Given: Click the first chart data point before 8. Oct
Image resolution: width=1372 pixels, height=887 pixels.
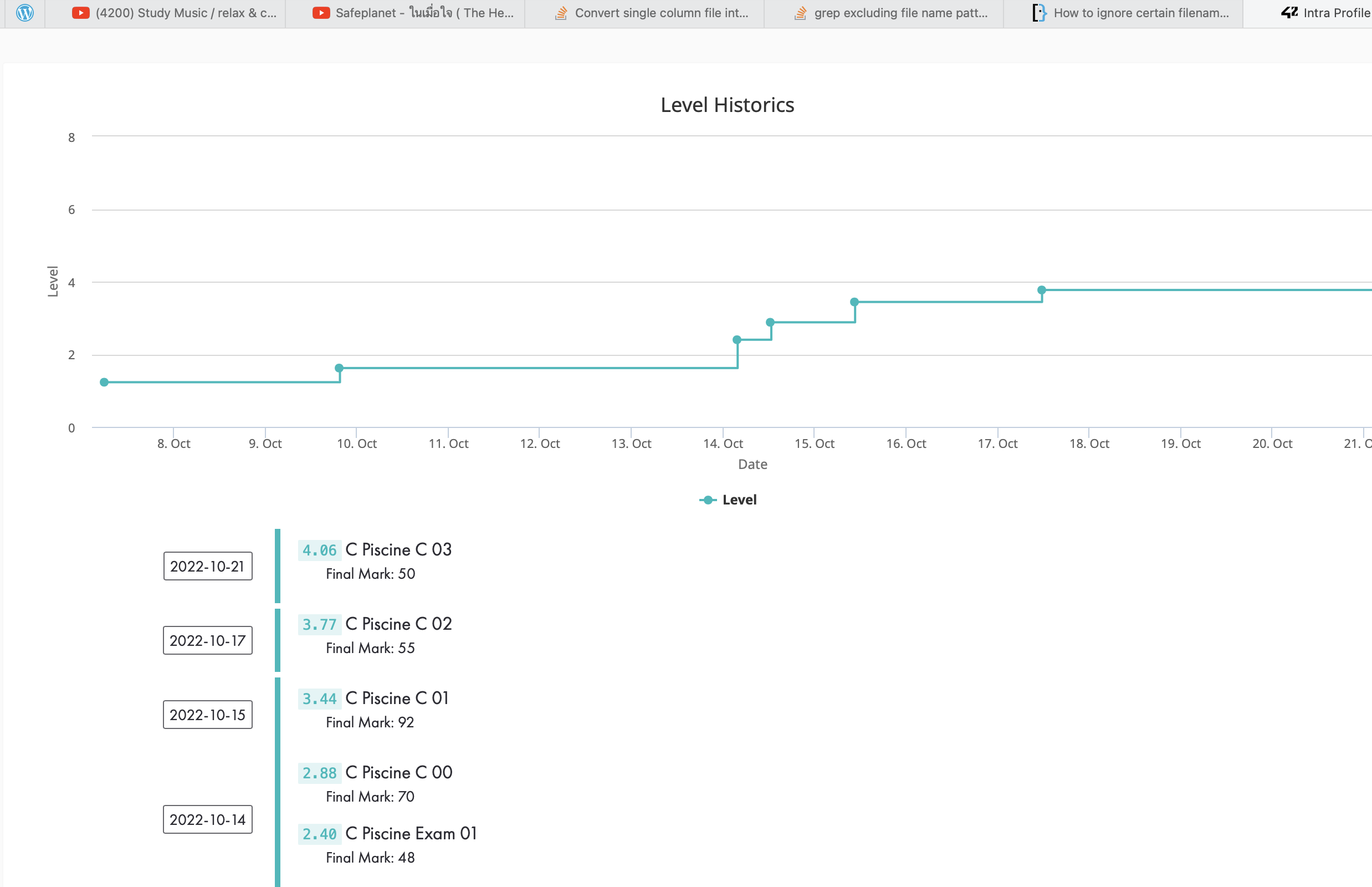Looking at the screenshot, I should 104,383.
